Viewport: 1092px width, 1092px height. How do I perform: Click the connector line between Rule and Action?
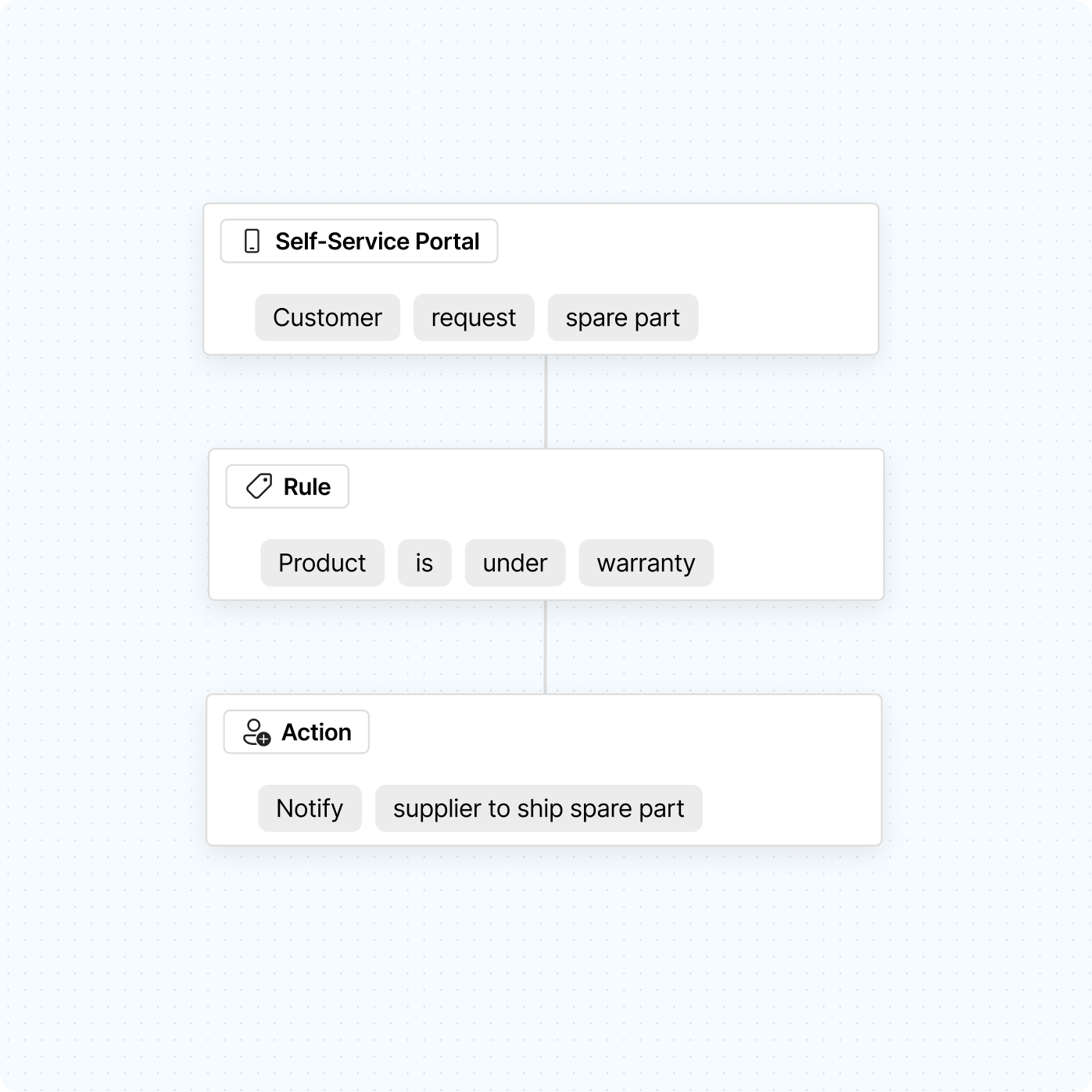(546, 647)
